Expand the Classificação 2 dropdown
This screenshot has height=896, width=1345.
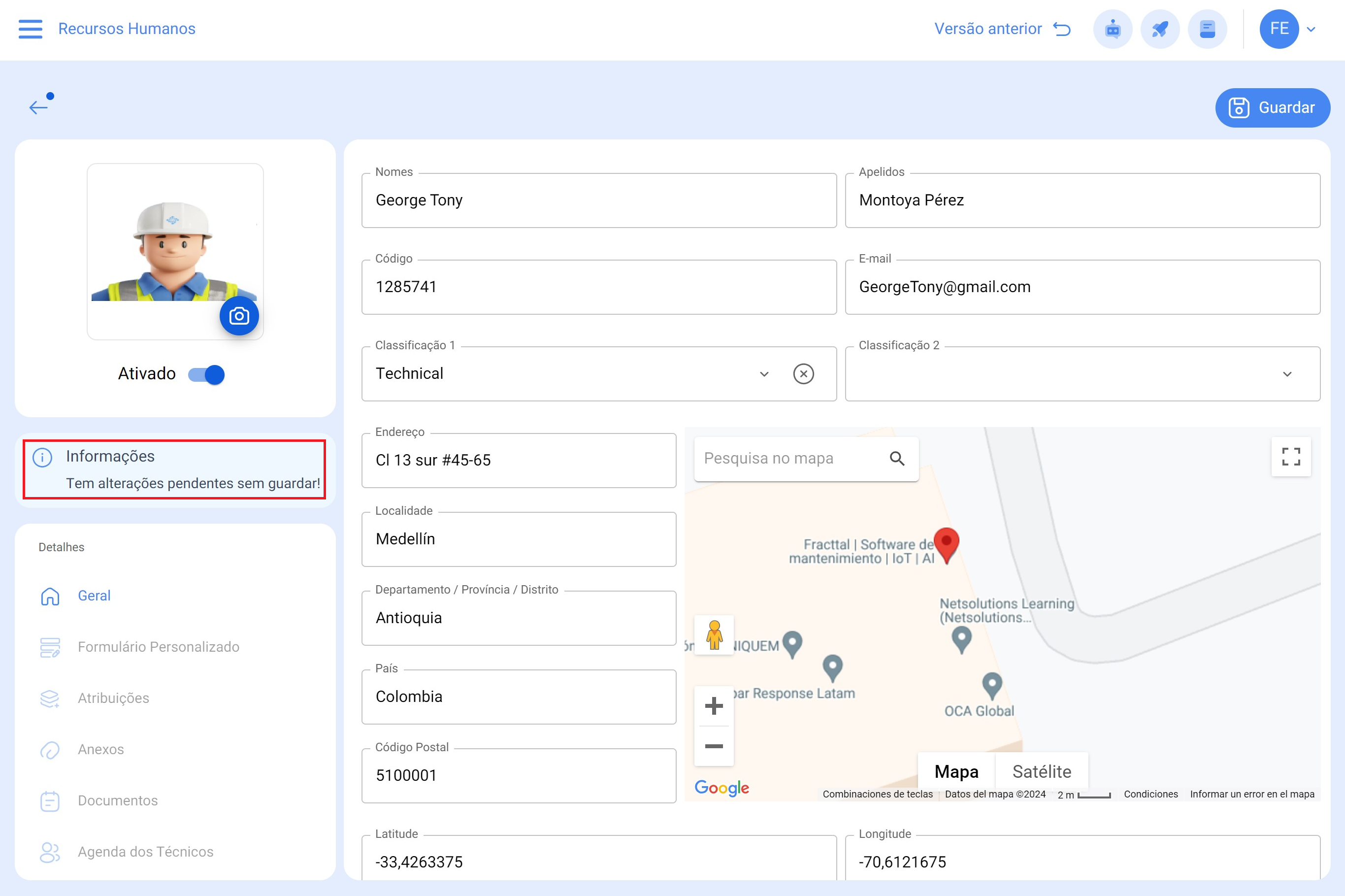click(x=1286, y=374)
